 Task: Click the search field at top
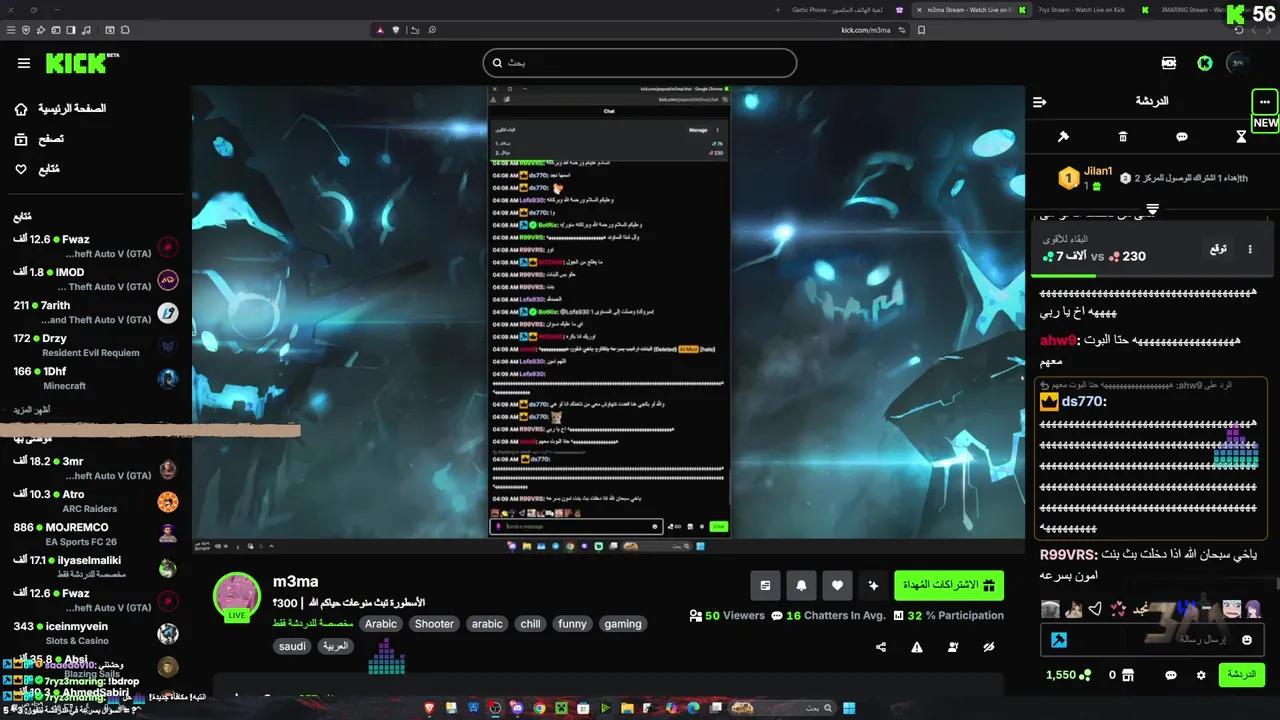(x=640, y=63)
